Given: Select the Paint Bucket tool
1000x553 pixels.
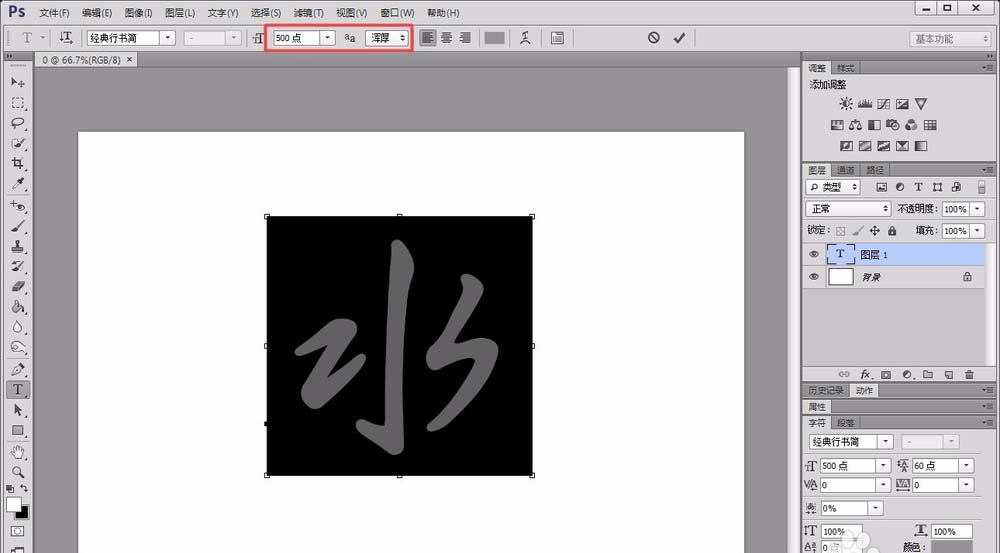Looking at the screenshot, I should click(x=18, y=307).
